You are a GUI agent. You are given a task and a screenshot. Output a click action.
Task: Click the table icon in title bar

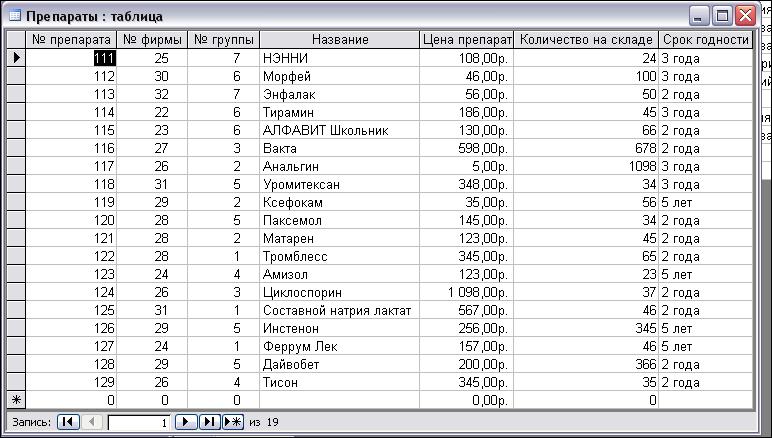pos(15,16)
